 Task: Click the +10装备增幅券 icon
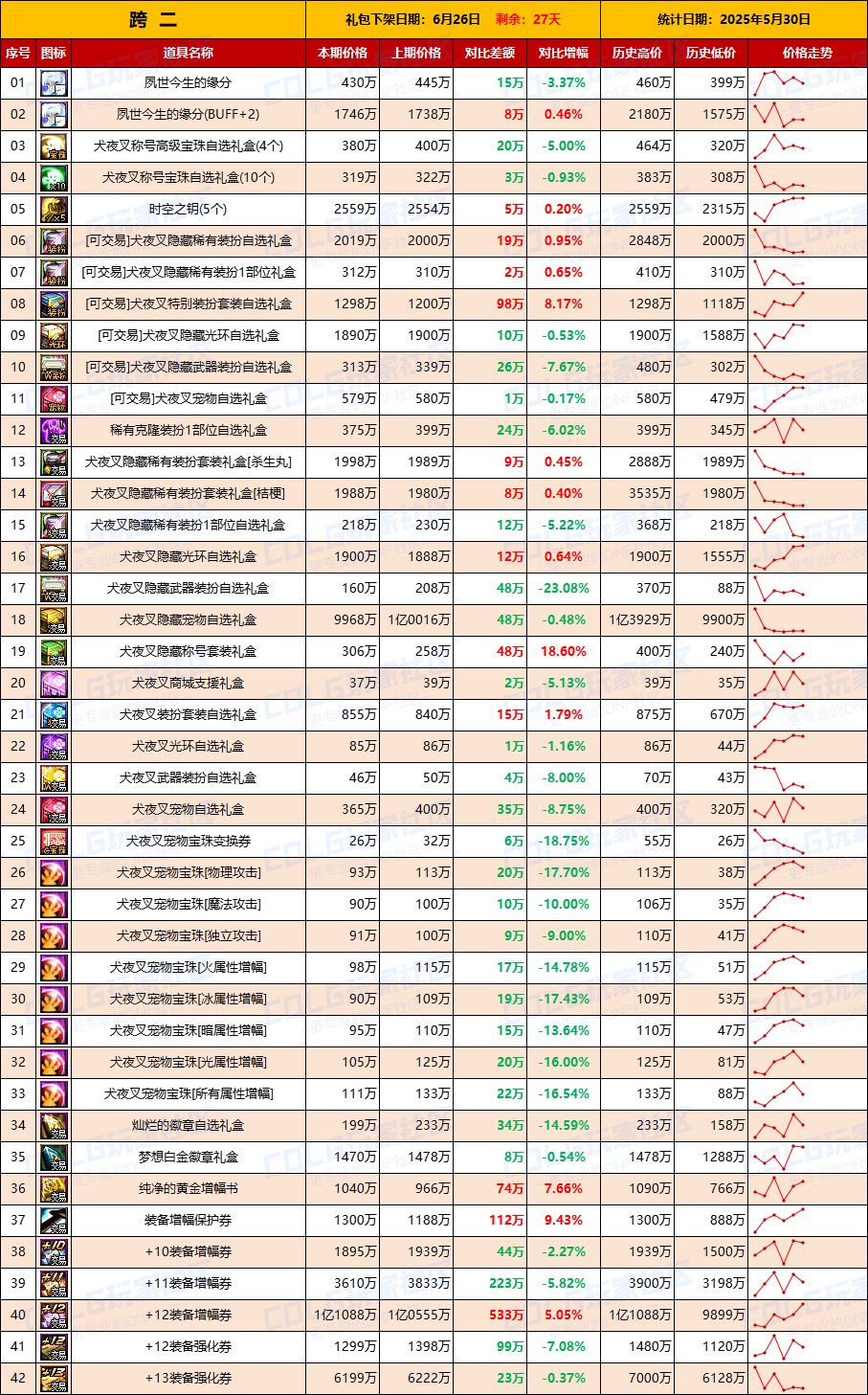tap(54, 1252)
